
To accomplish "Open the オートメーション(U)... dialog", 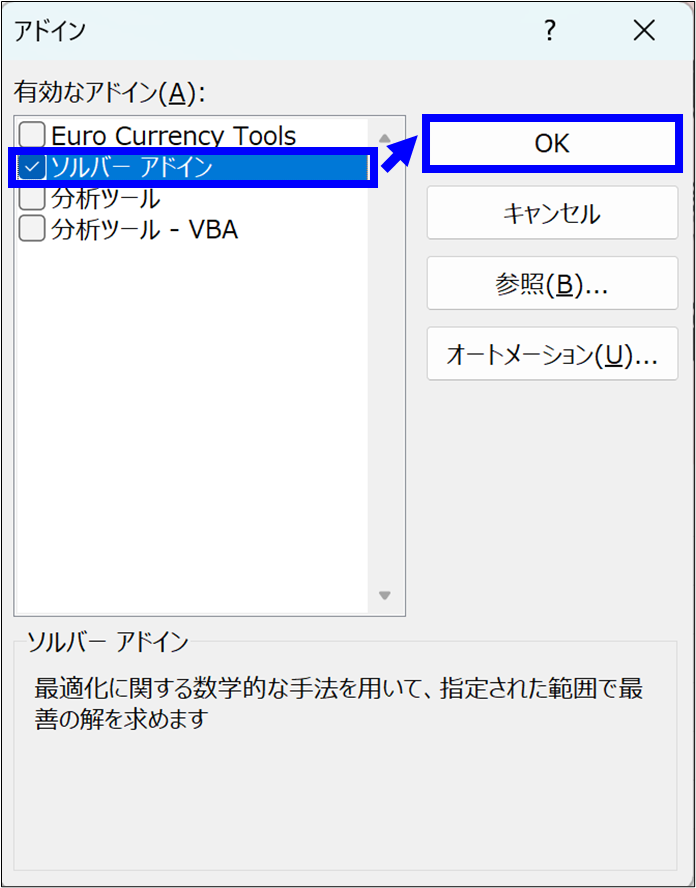I will (x=552, y=355).
